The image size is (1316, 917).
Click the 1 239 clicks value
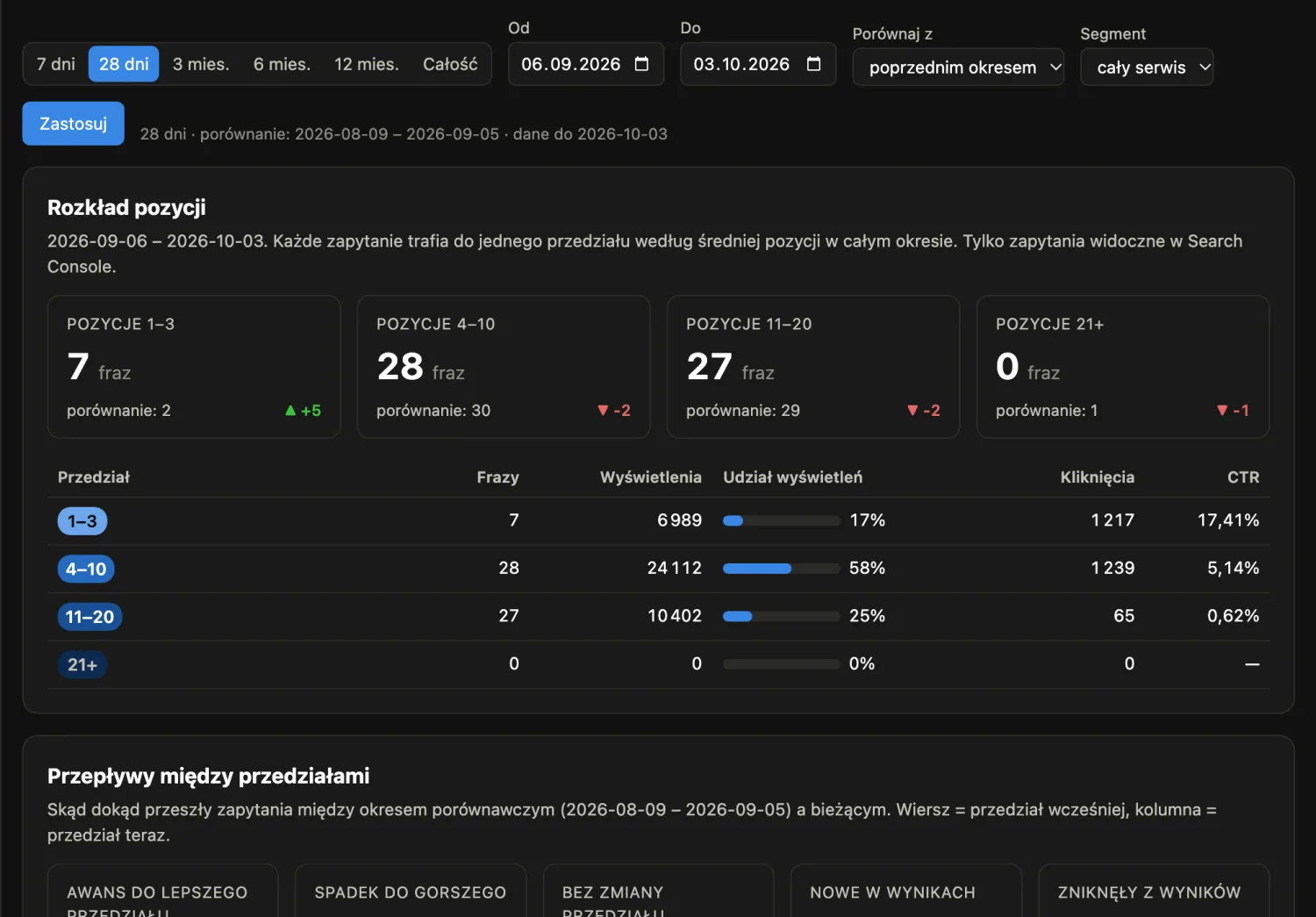[1112, 569]
